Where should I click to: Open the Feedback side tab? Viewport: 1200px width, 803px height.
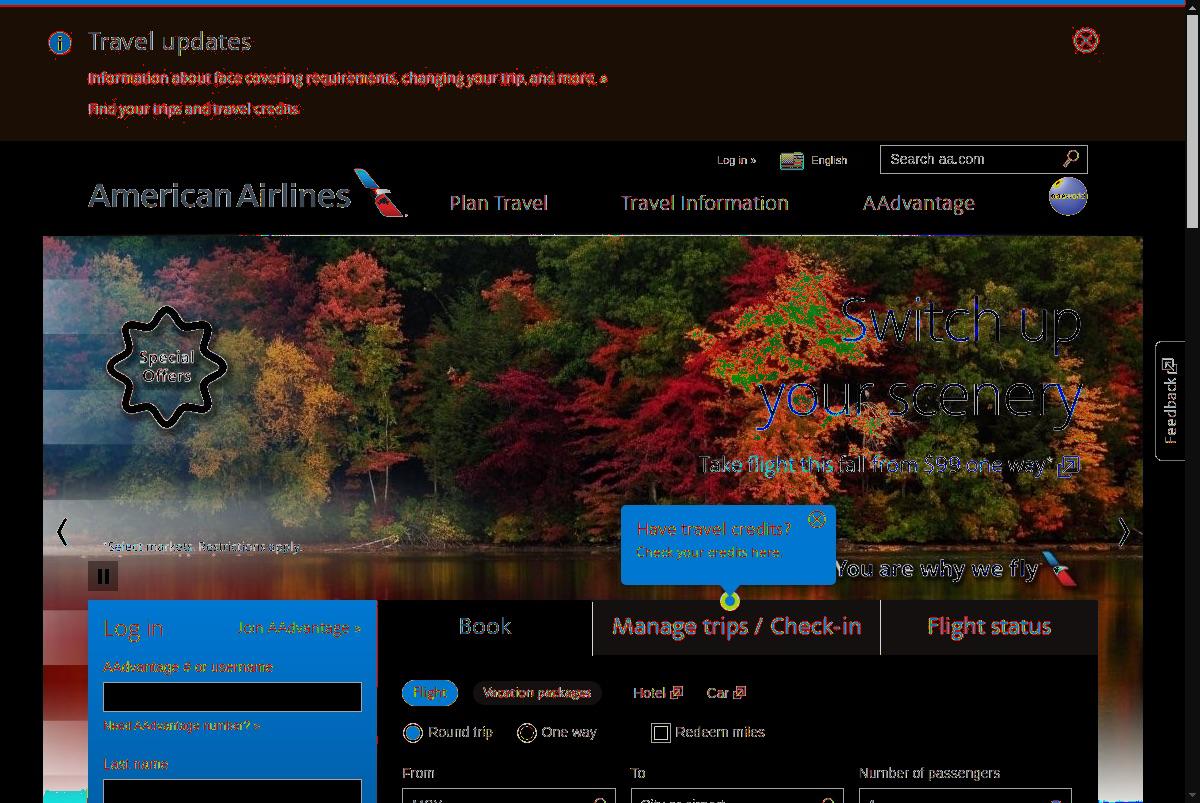(1170, 401)
